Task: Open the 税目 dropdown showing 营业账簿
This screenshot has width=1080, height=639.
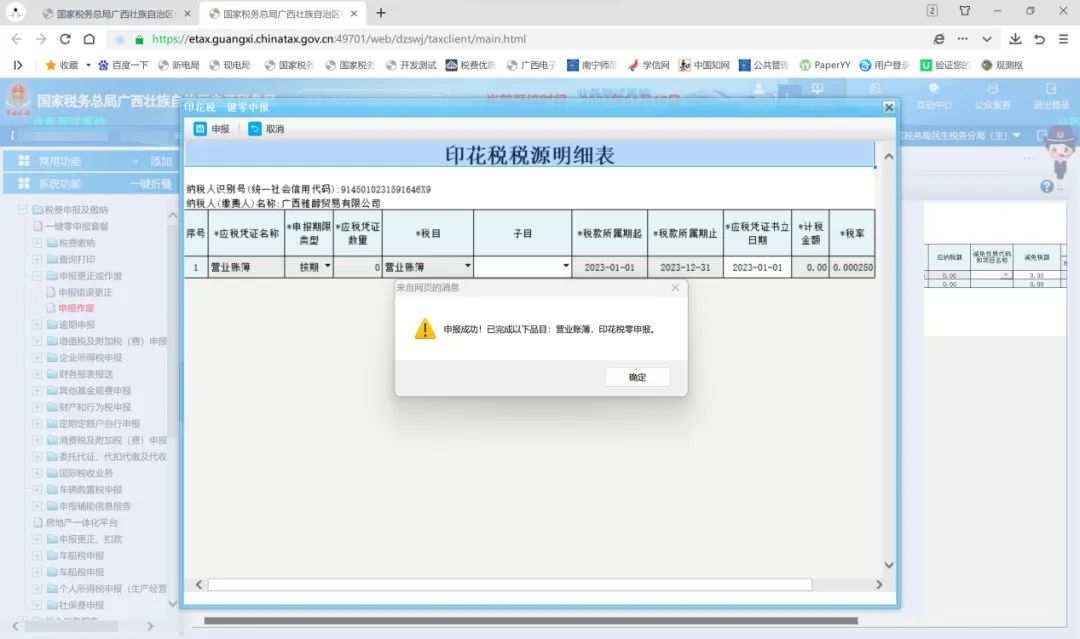Action: [x=467, y=267]
